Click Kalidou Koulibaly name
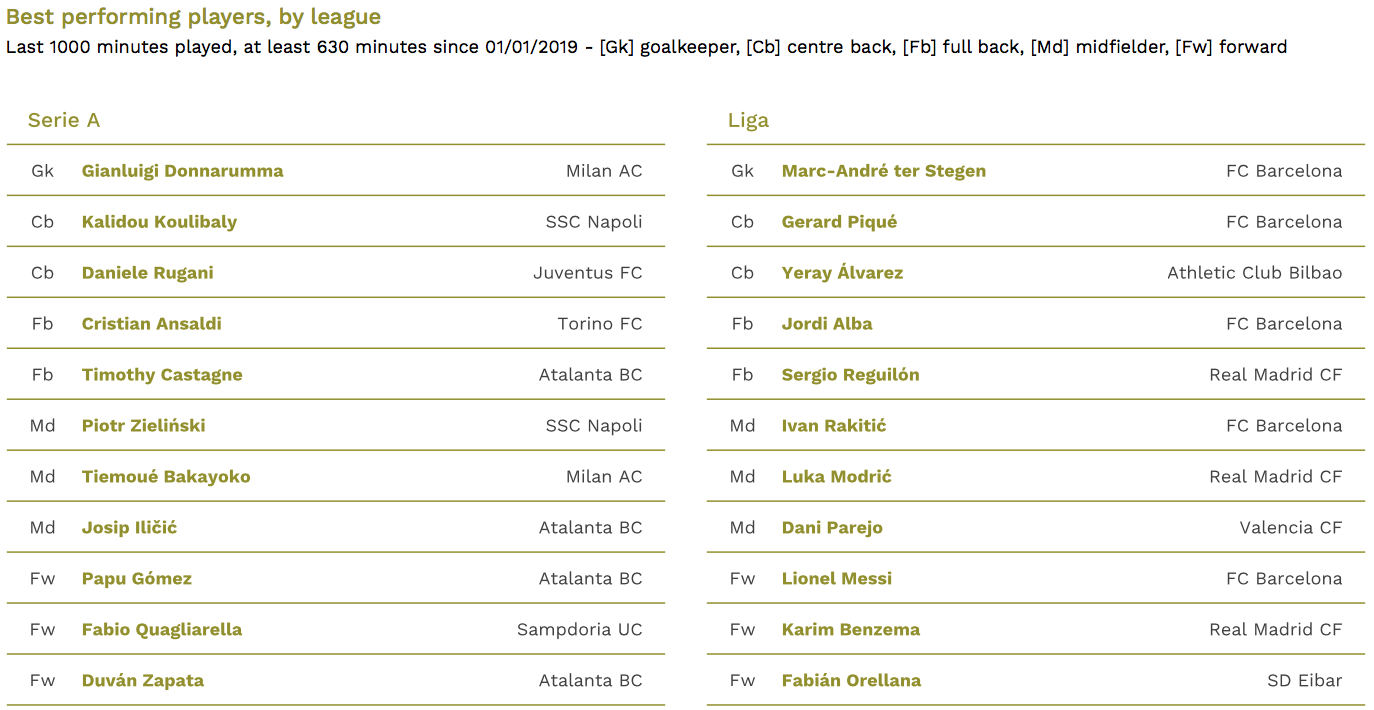The height and width of the screenshot is (710, 1374). tap(159, 222)
